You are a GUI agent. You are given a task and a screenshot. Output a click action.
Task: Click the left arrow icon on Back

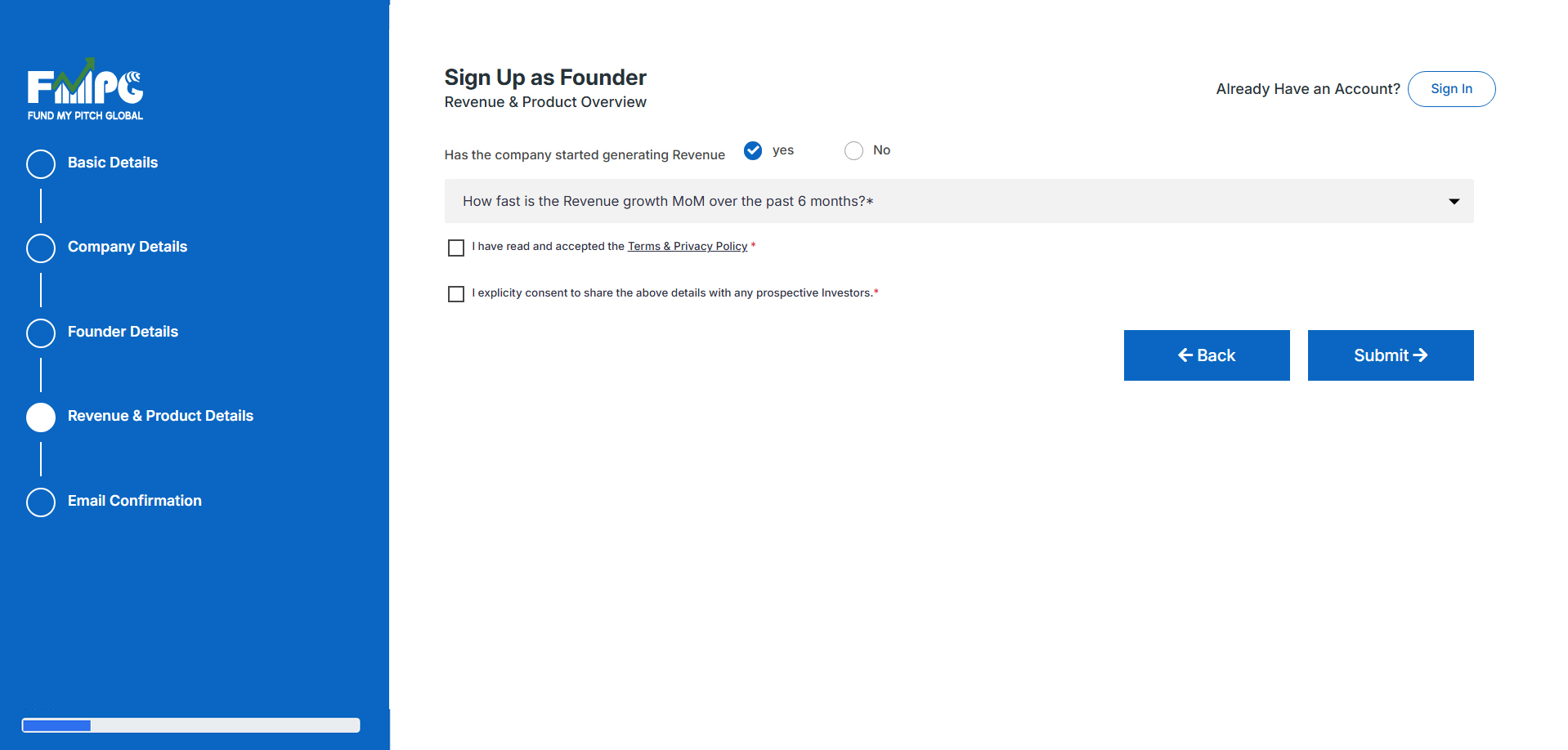tap(1185, 355)
